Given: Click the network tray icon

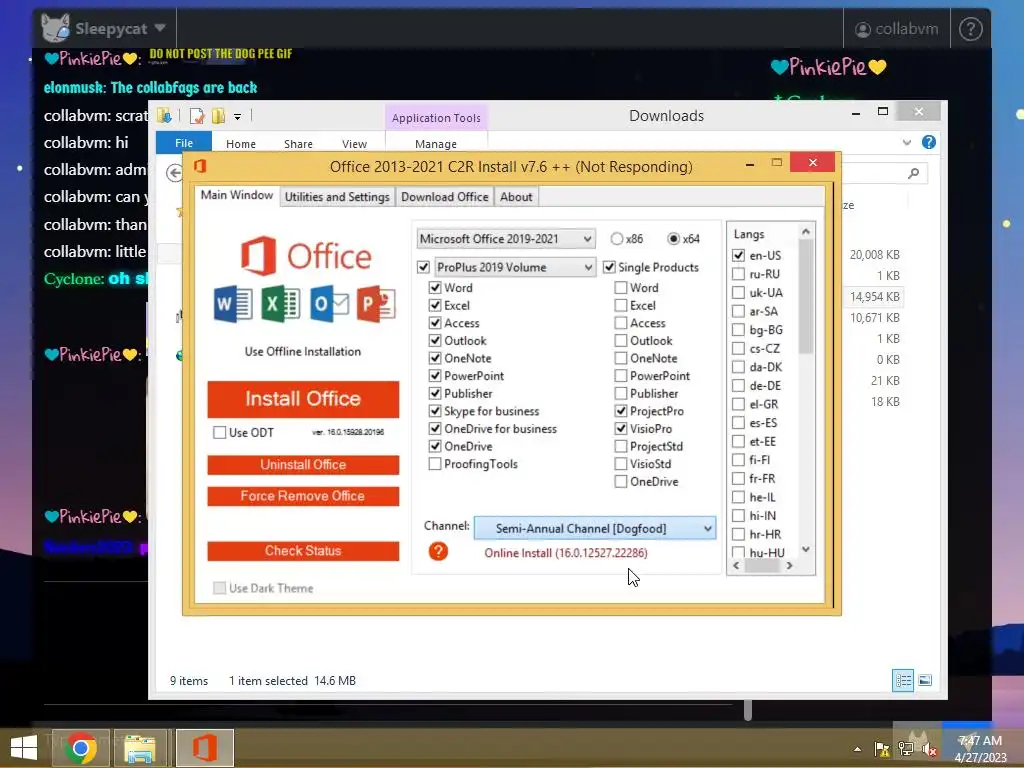Looking at the screenshot, I should [x=906, y=749].
